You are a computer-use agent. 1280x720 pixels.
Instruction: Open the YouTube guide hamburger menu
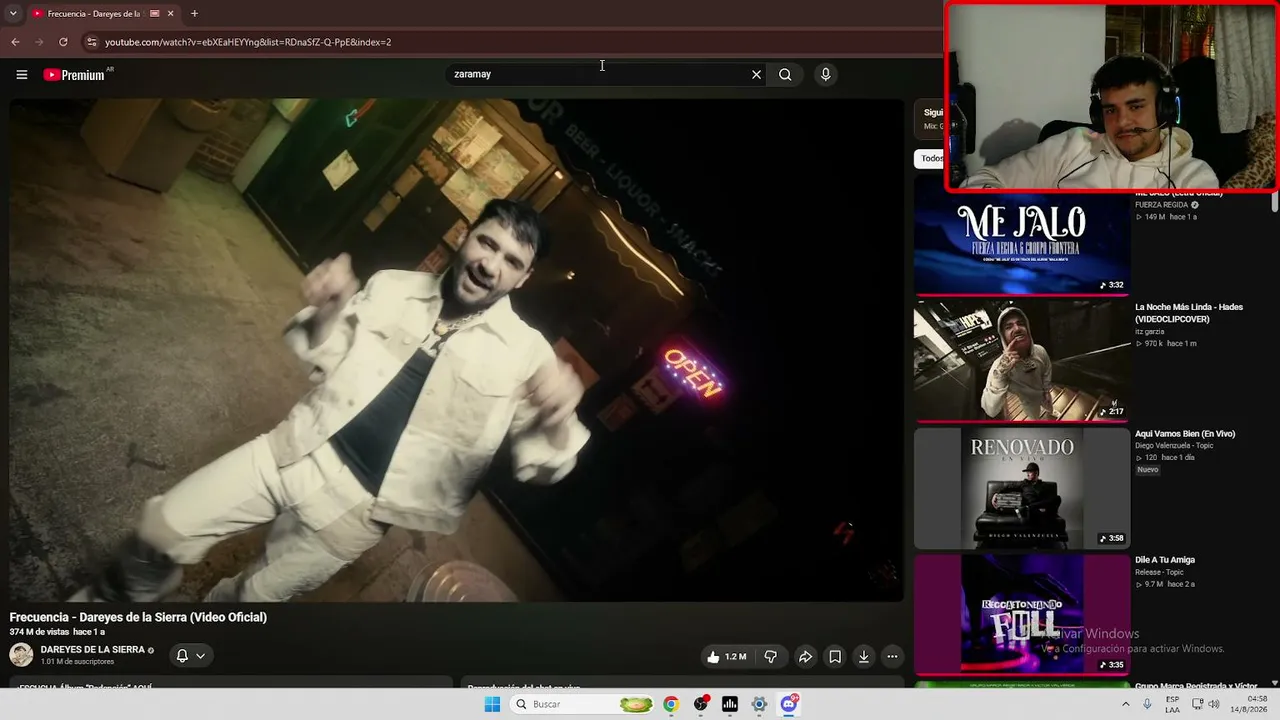[x=22, y=74]
